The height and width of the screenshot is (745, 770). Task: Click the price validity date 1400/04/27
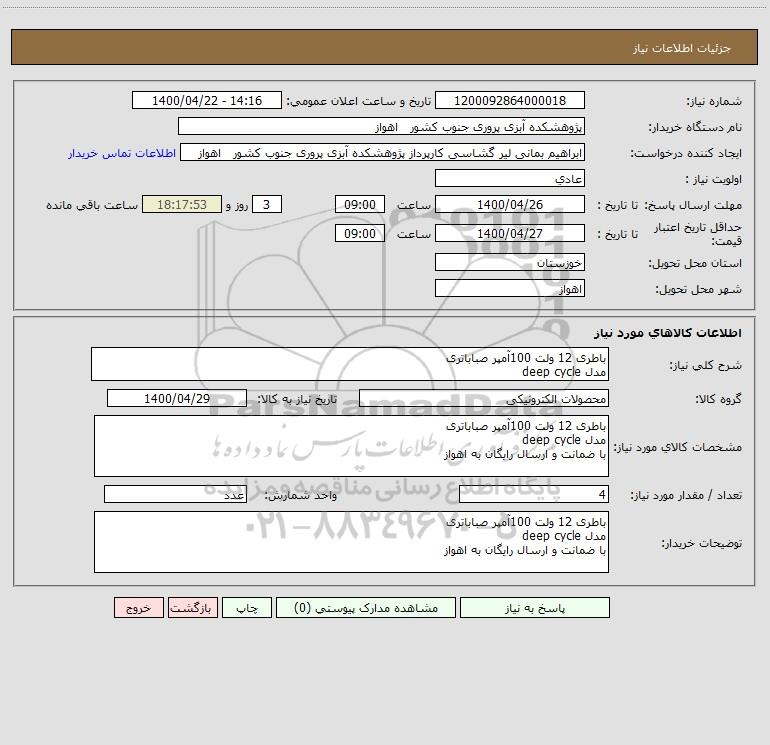pos(510,233)
